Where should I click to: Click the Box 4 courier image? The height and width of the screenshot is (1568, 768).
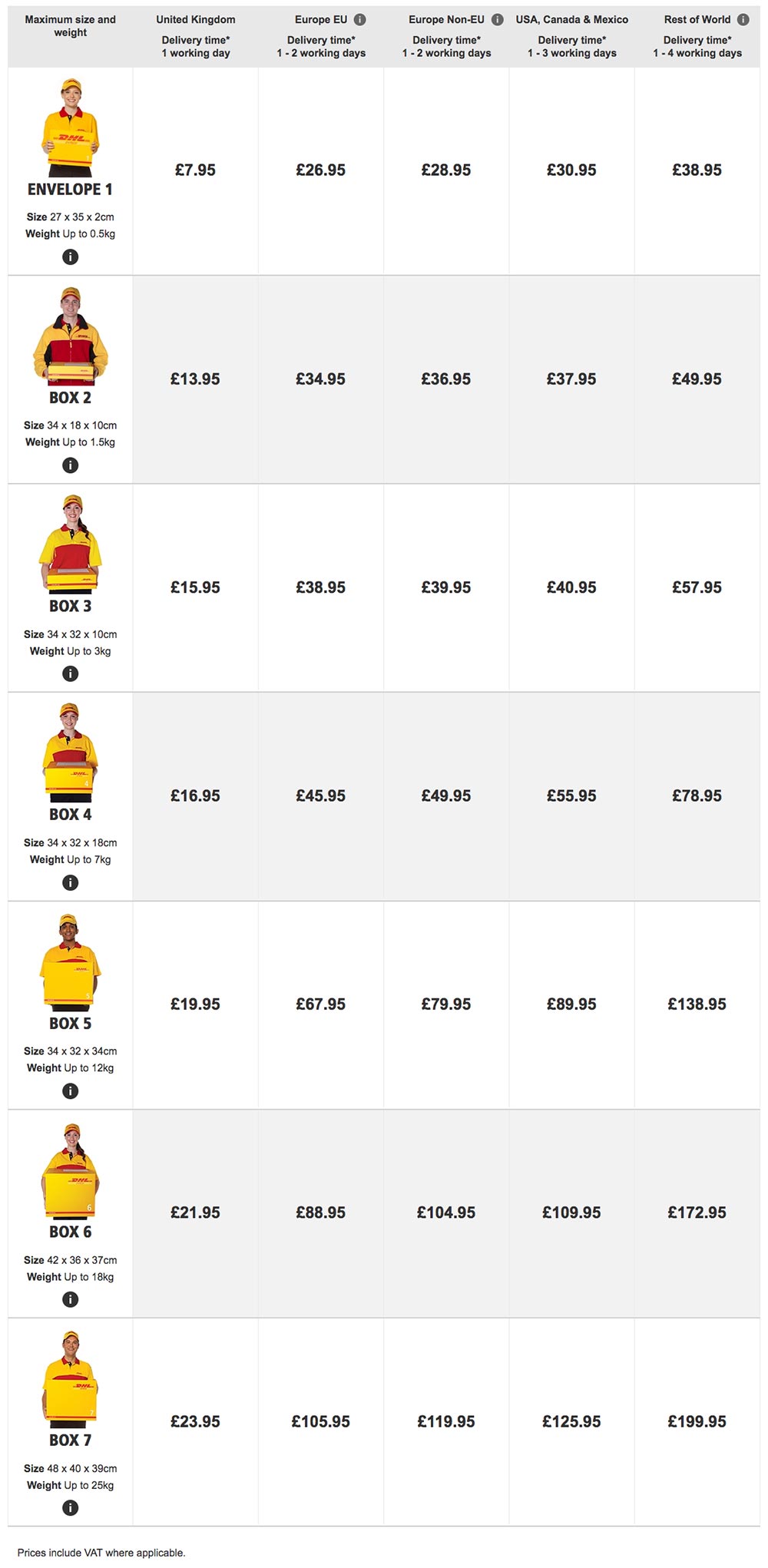tap(70, 753)
